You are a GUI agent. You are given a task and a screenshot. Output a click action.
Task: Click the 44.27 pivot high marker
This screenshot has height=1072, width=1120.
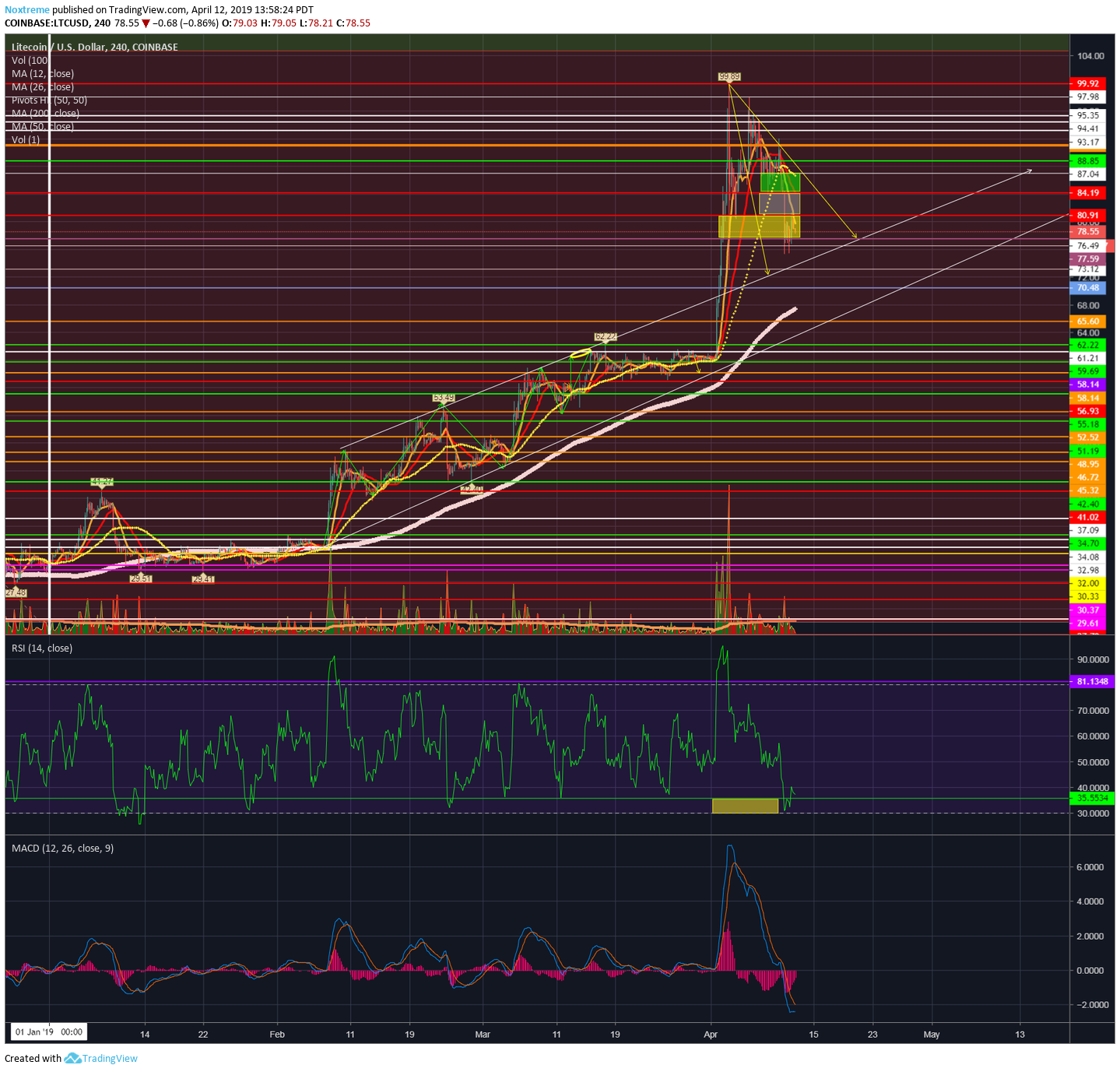[x=101, y=482]
